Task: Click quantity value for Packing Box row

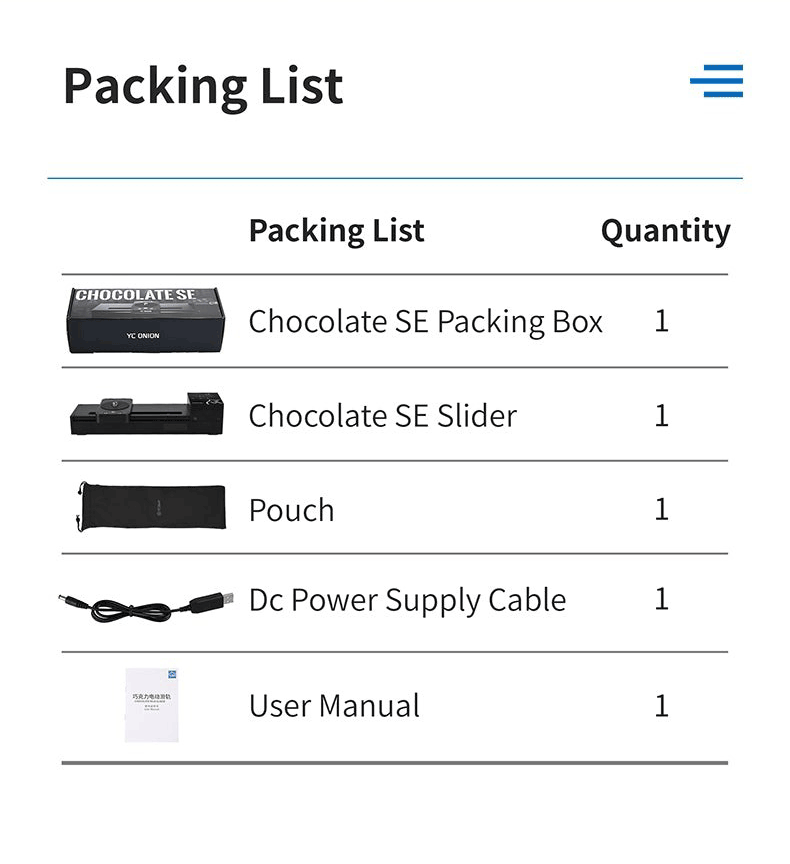Action: [x=661, y=321]
